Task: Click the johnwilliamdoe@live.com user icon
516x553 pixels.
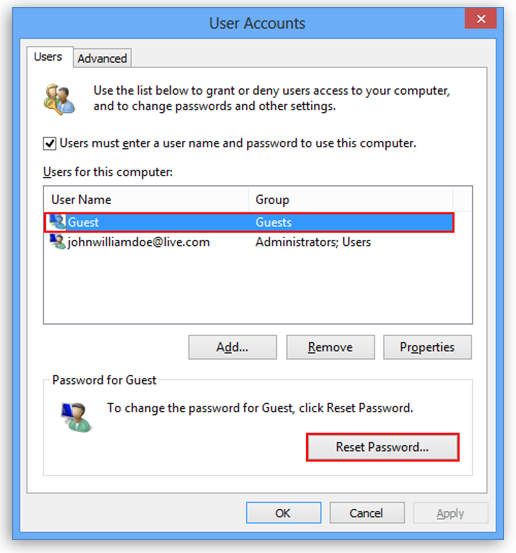Action: (57, 242)
